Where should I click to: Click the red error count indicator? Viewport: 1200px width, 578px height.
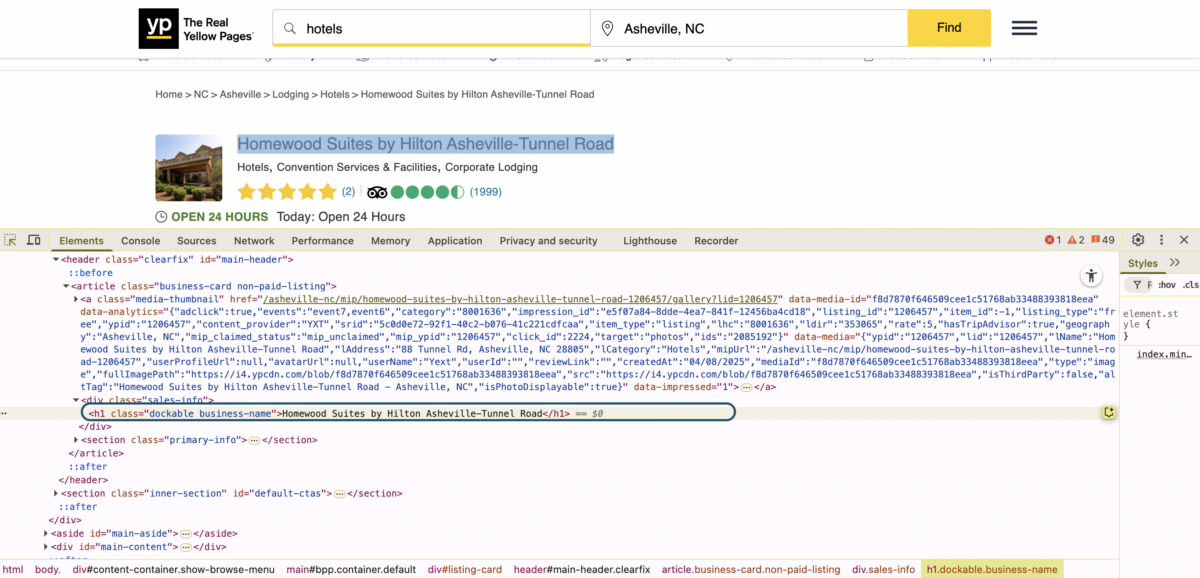1052,240
